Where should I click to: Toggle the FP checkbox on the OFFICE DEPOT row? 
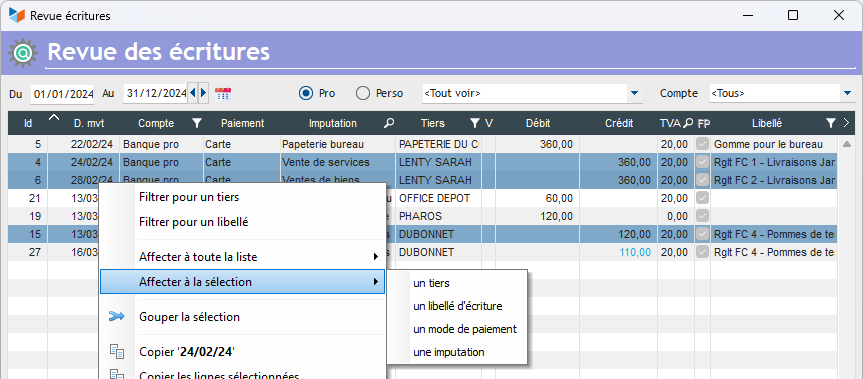(x=702, y=198)
